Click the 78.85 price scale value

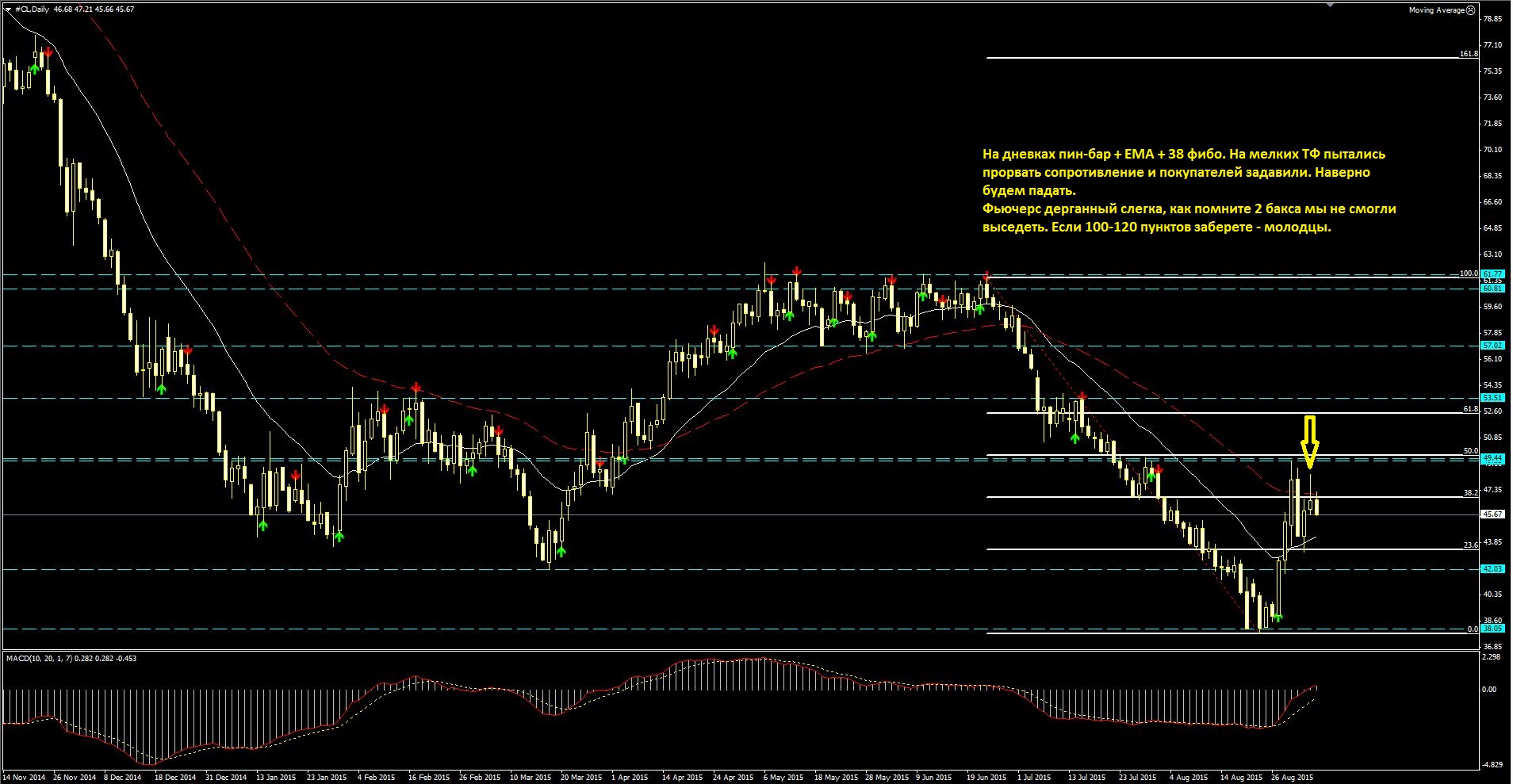click(x=1492, y=18)
